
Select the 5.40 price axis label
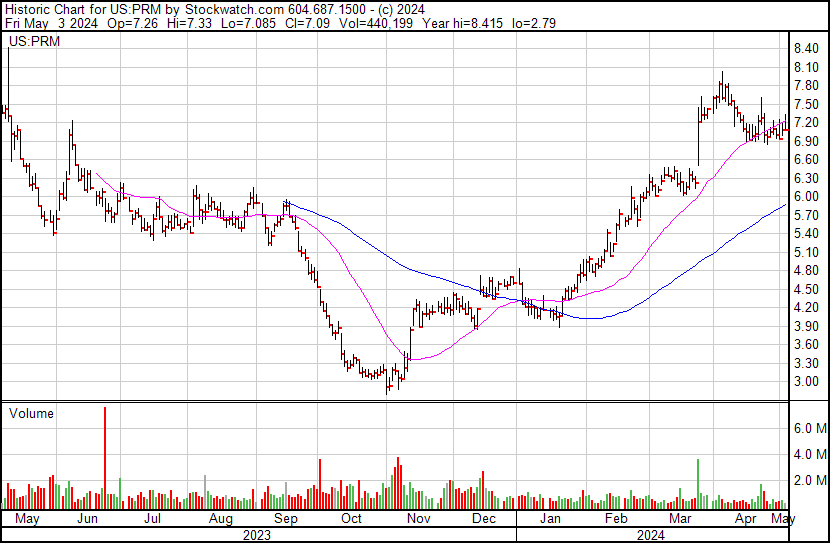(806, 233)
